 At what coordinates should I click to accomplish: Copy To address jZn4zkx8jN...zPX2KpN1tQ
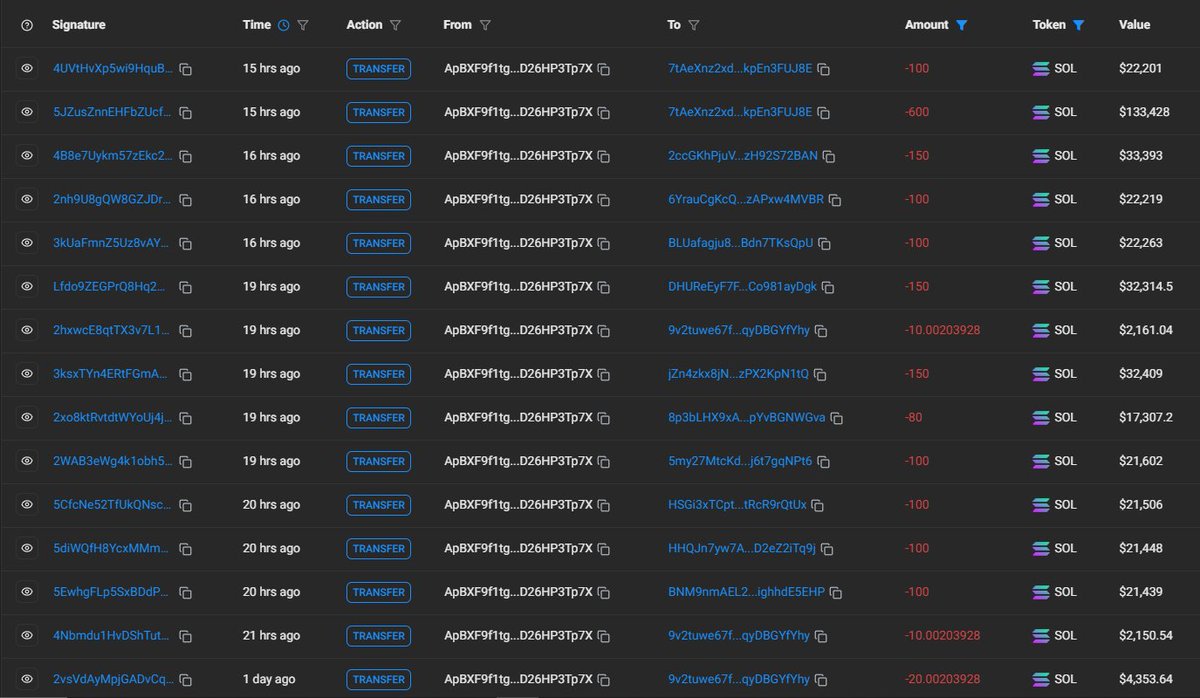coord(820,374)
